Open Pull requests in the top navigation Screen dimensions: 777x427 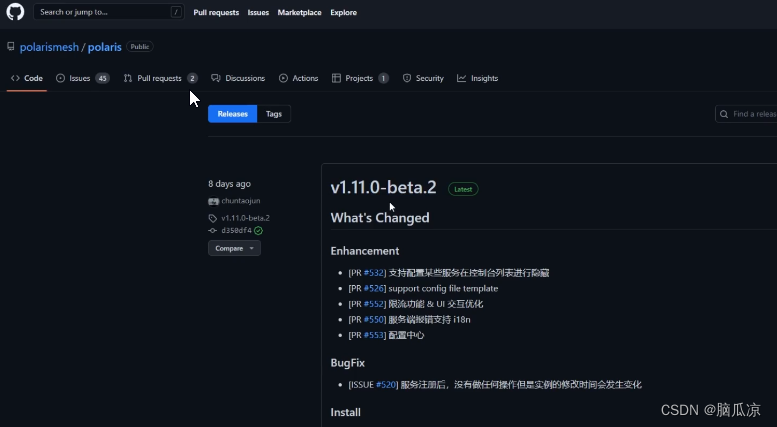pyautogui.click(x=216, y=12)
